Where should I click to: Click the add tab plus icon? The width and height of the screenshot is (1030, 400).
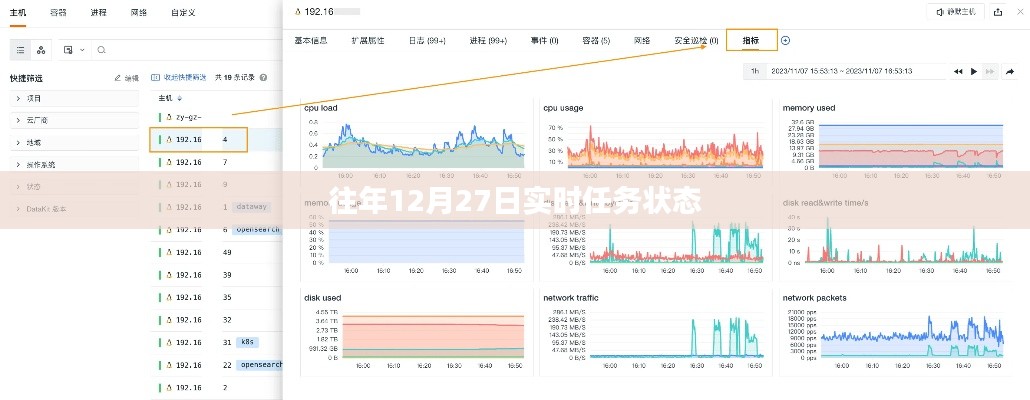coord(785,40)
